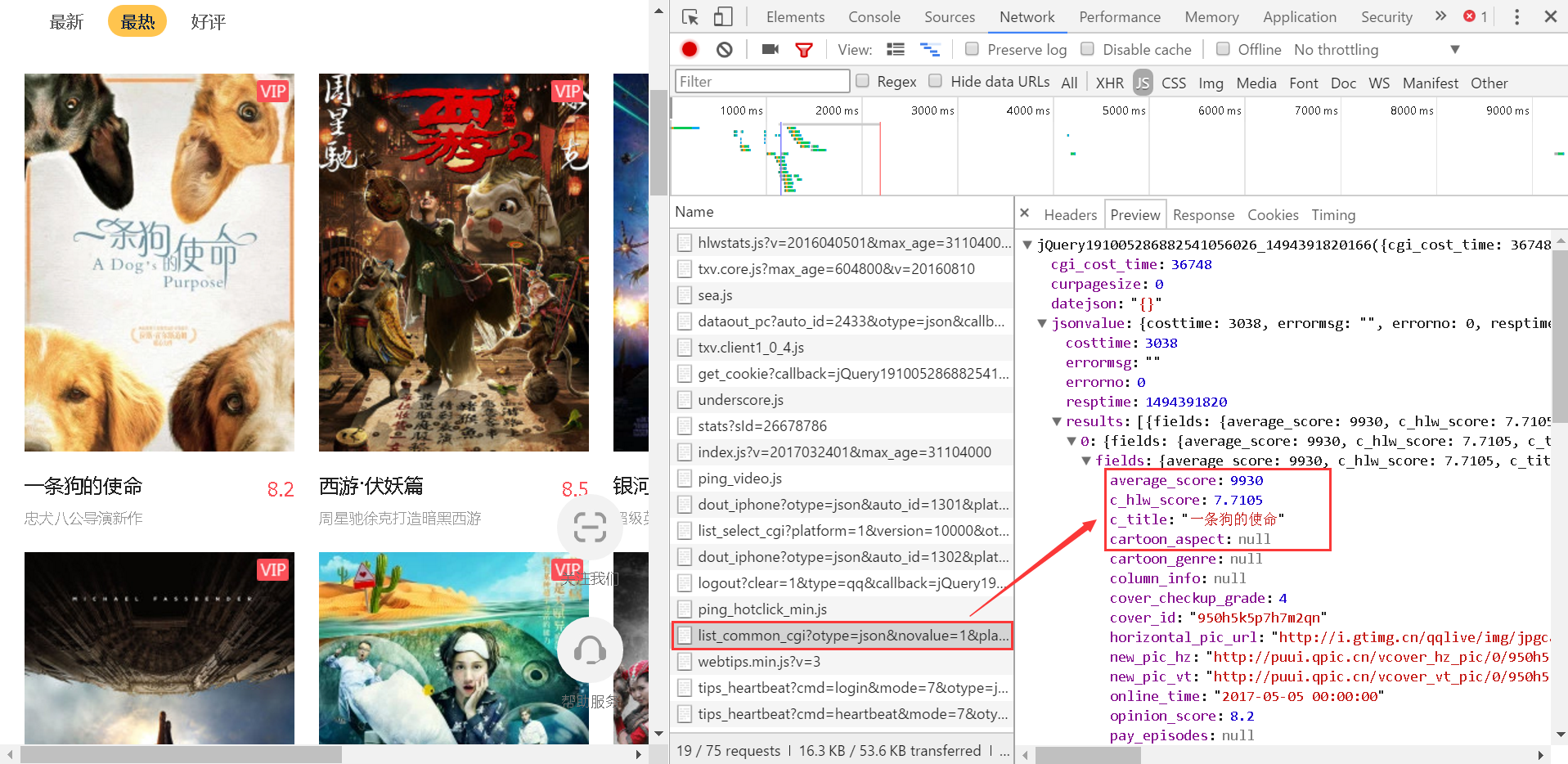The width and height of the screenshot is (1568, 764).
Task: Collapse the results array node
Action: click(1057, 421)
